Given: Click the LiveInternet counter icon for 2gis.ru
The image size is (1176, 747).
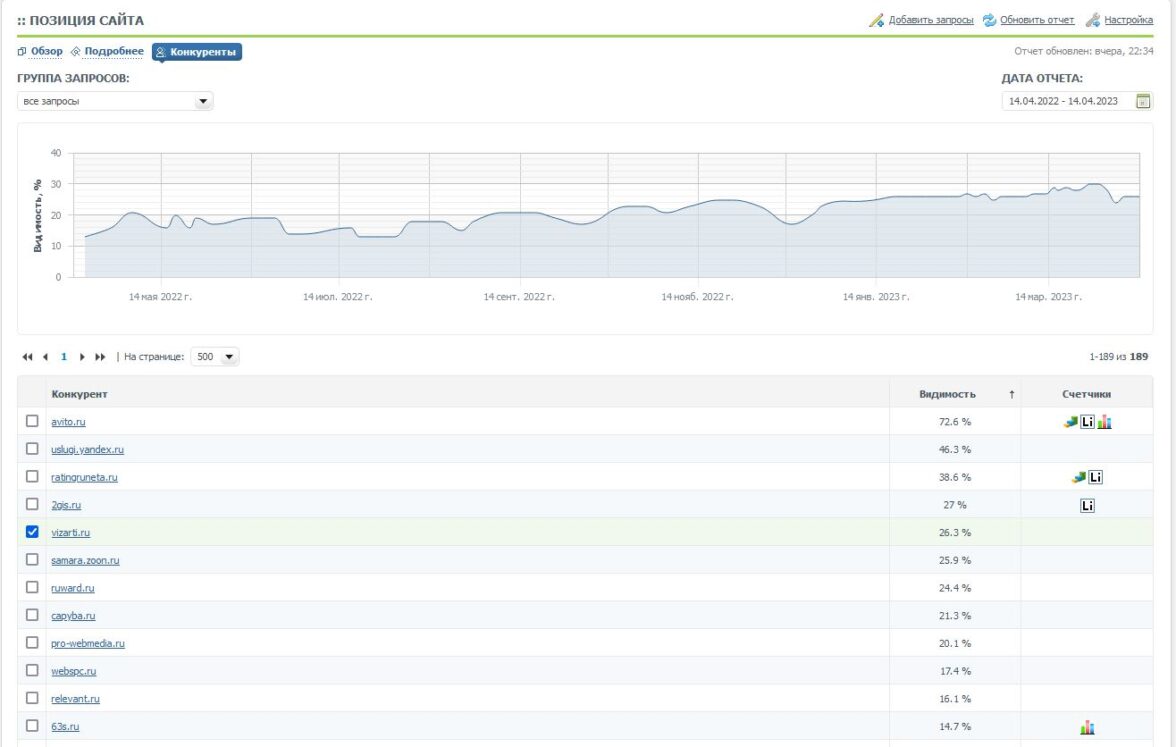Looking at the screenshot, I should (1087, 506).
